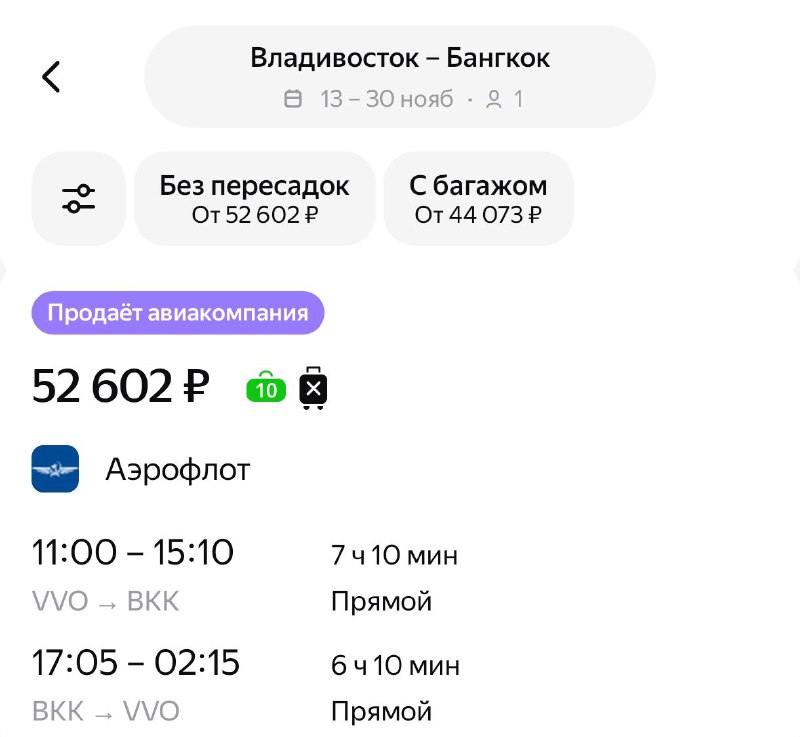Tap the BKK → VVO route label

coord(106,711)
